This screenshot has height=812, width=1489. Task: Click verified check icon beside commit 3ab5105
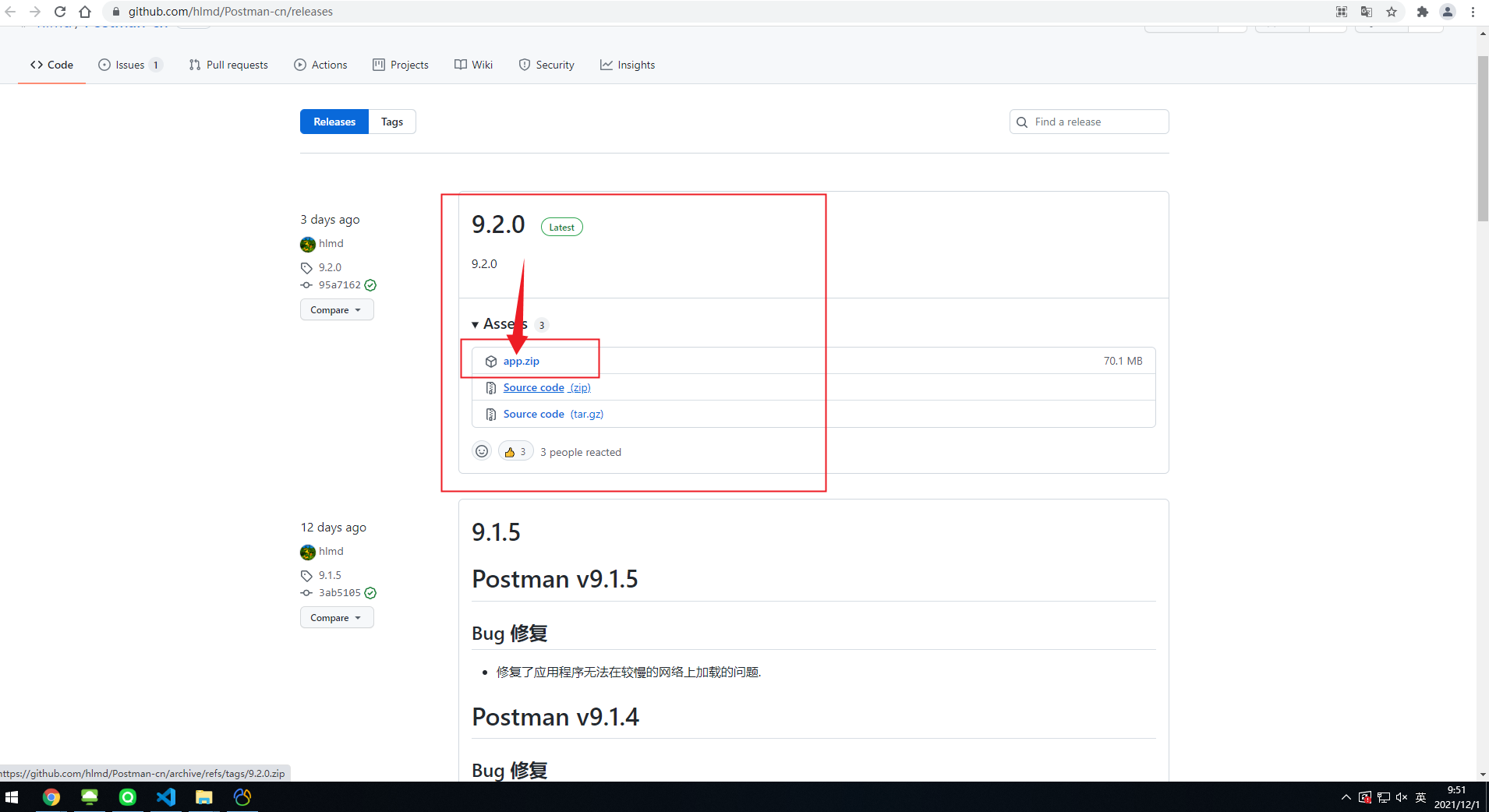point(370,593)
